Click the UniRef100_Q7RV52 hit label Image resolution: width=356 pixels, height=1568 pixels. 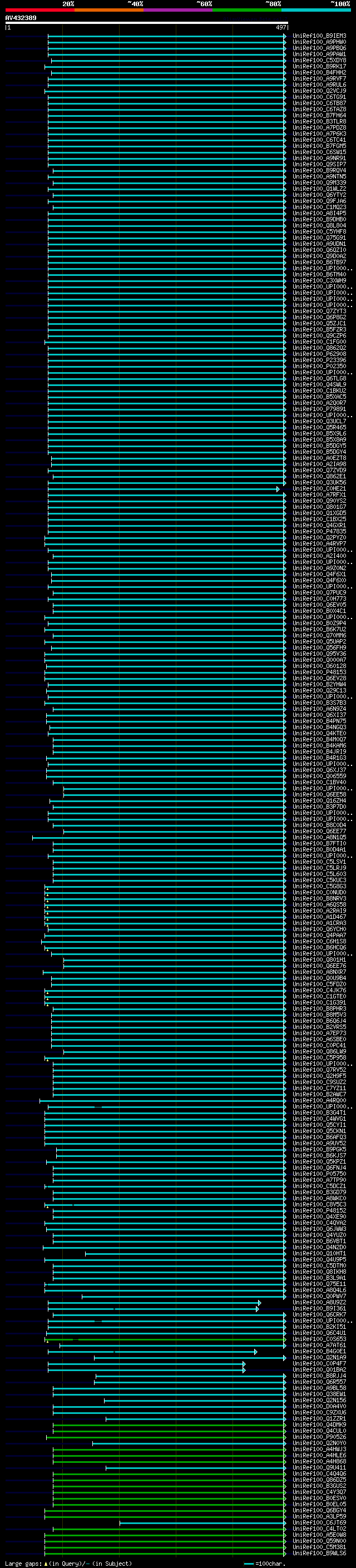[319, 1070]
